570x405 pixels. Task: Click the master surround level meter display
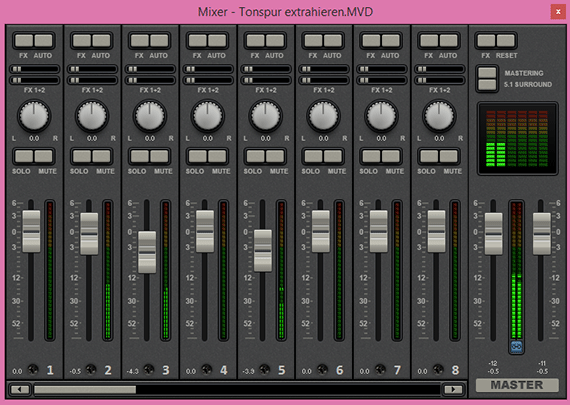(517, 139)
